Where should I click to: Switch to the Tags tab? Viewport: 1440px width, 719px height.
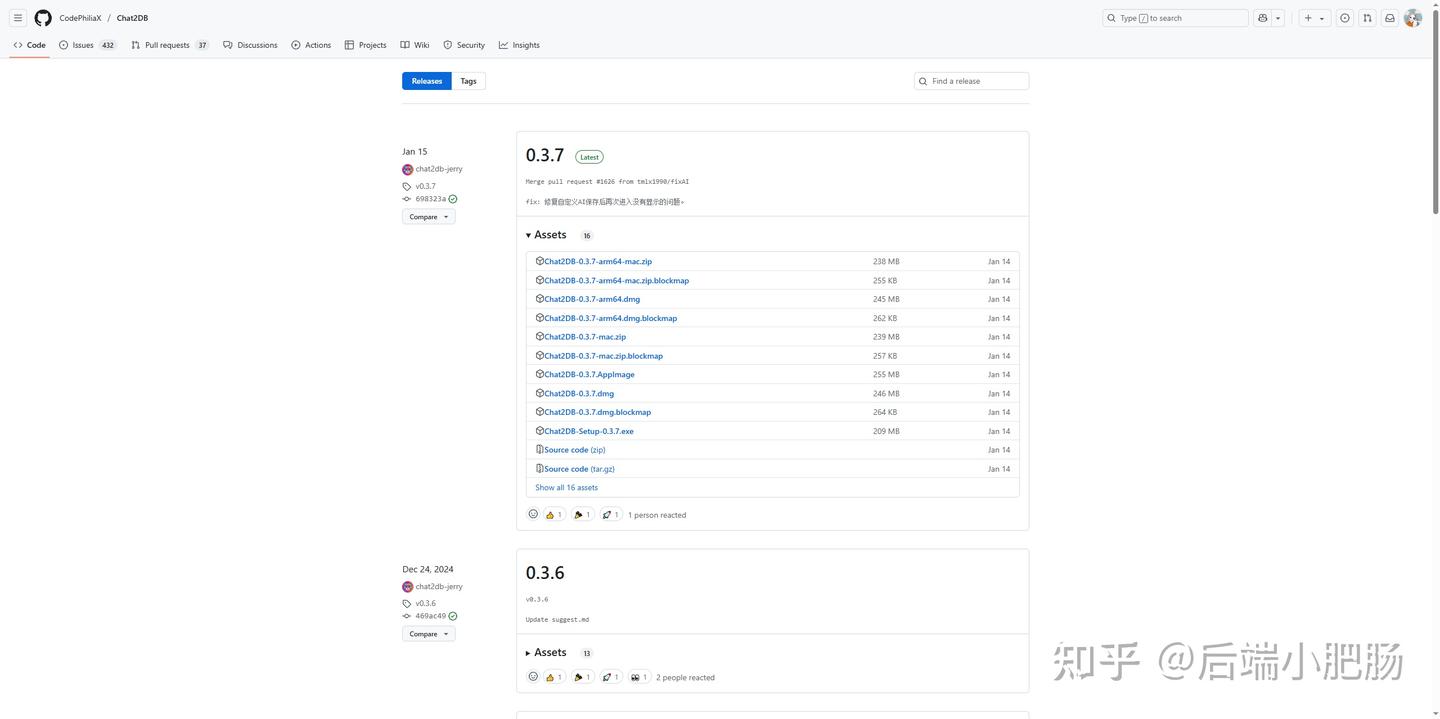(x=468, y=81)
